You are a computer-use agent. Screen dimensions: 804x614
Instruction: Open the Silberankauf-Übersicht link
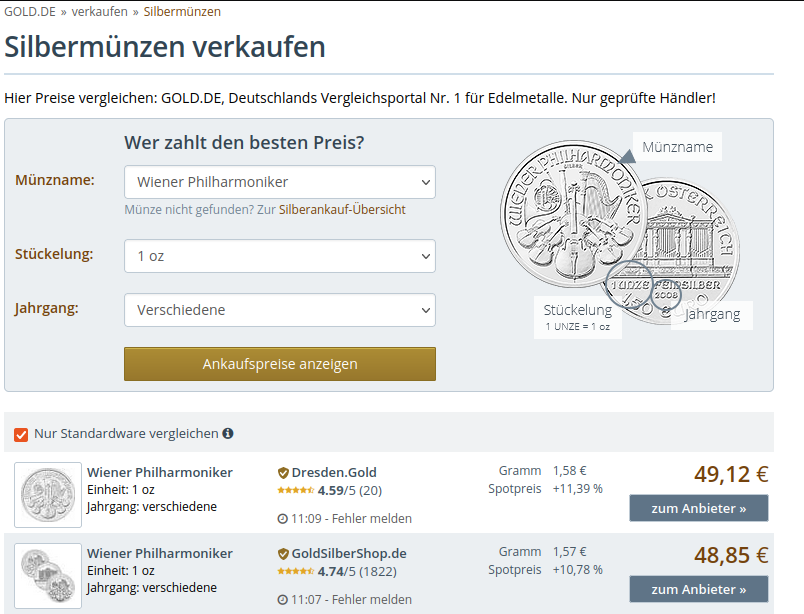point(342,210)
